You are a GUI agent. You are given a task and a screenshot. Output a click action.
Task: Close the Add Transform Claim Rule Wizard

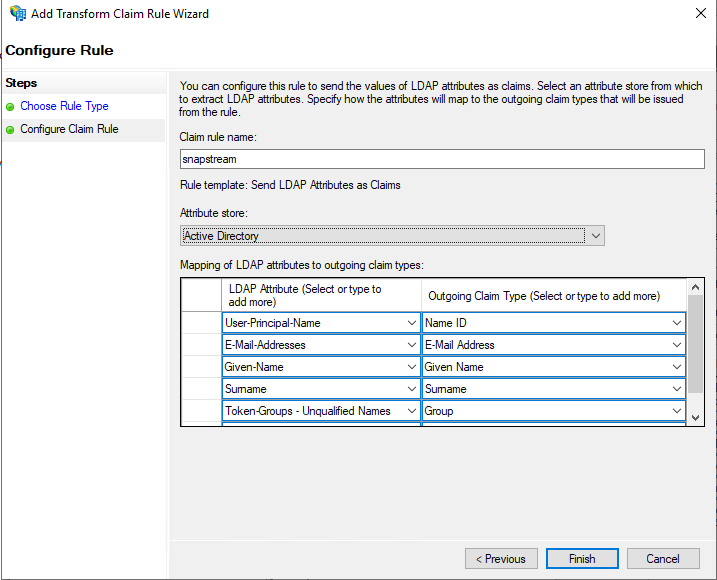(x=701, y=13)
